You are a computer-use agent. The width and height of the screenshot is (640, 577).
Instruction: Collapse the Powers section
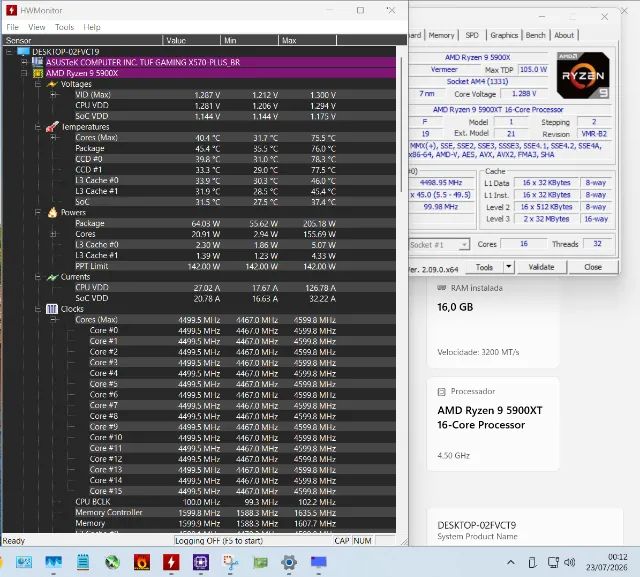pyautogui.click(x=38, y=213)
